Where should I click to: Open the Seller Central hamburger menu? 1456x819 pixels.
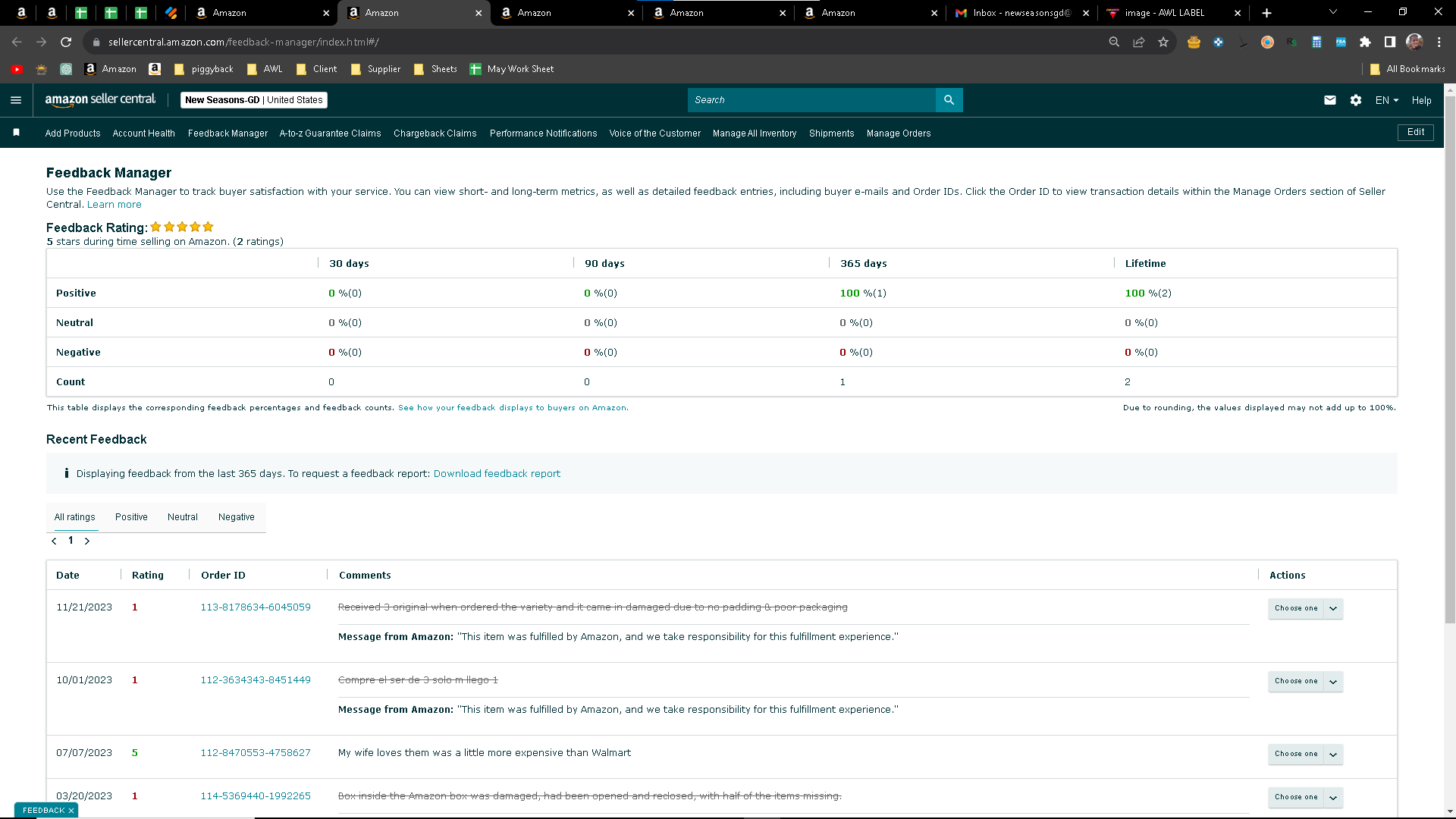click(16, 100)
